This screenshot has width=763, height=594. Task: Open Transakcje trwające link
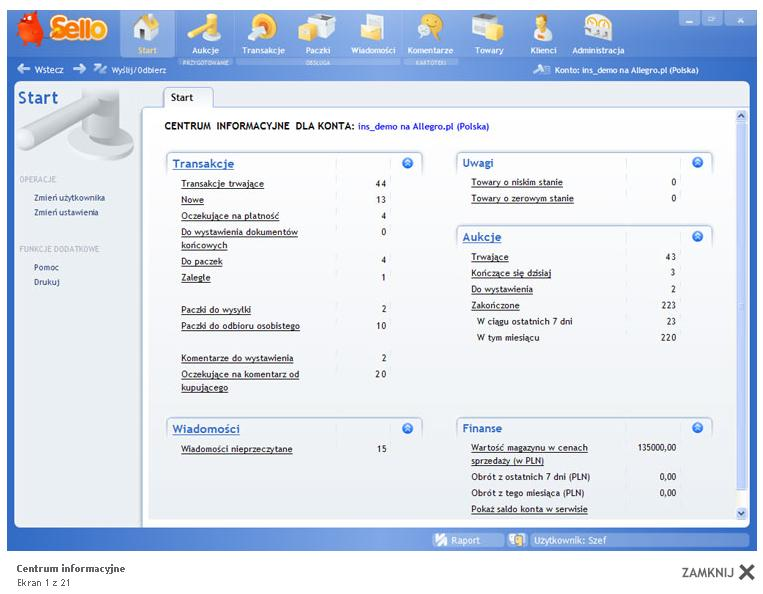222,184
